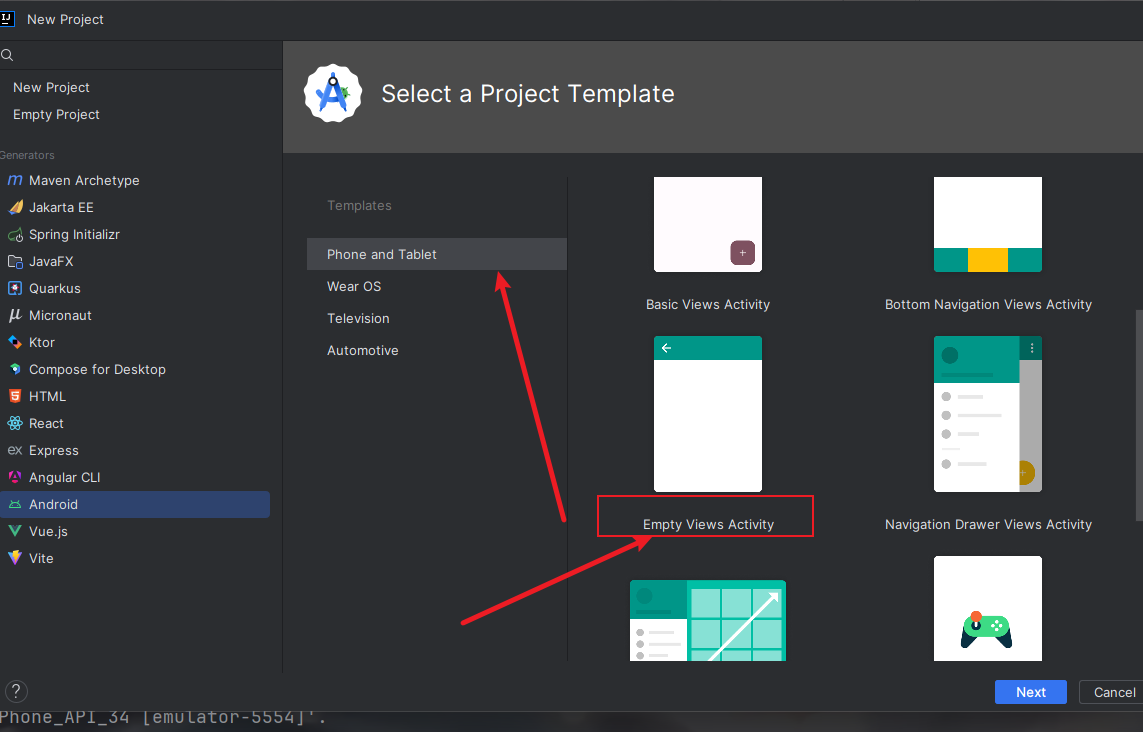Viewport: 1143px width, 732px height.
Task: Select the Phone and Tablet template category
Action: click(x=437, y=254)
